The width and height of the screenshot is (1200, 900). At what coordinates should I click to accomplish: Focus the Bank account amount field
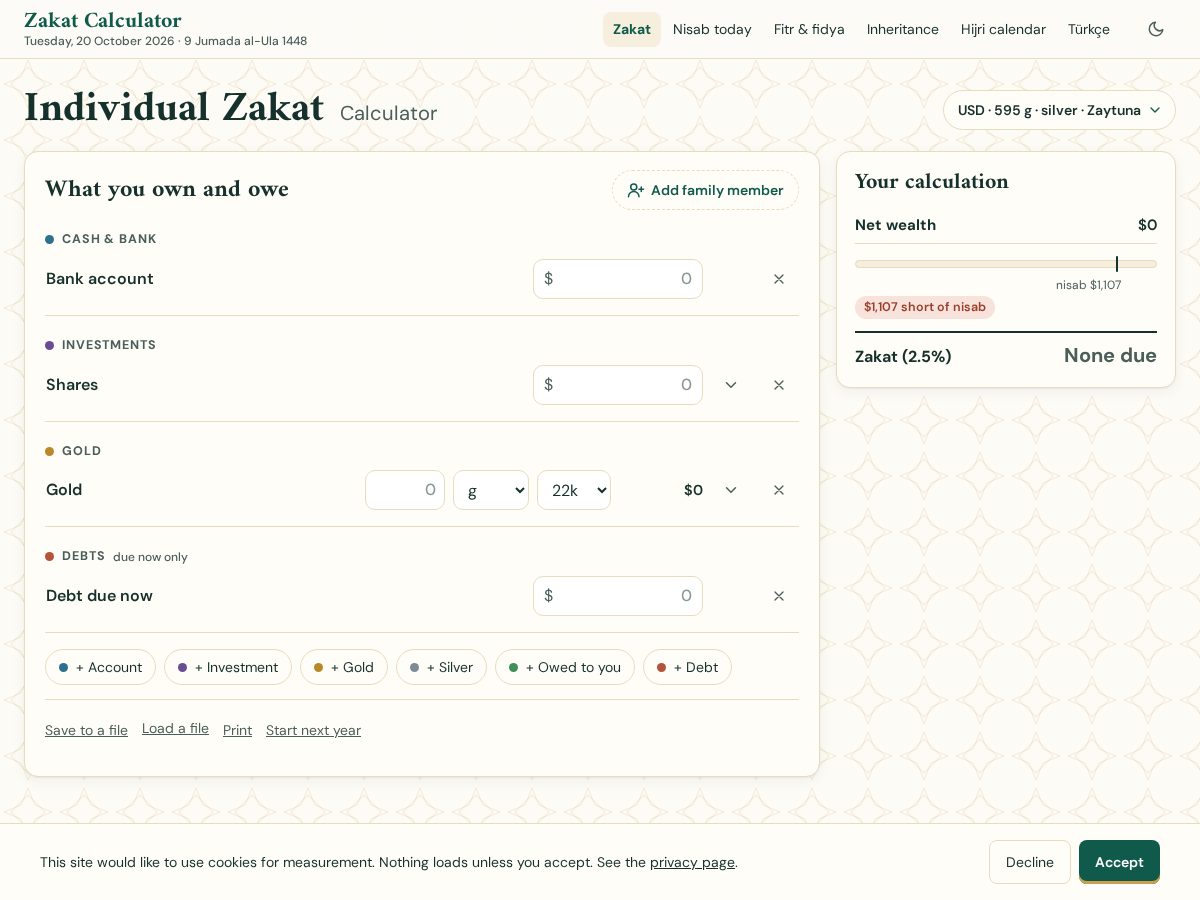tap(618, 279)
